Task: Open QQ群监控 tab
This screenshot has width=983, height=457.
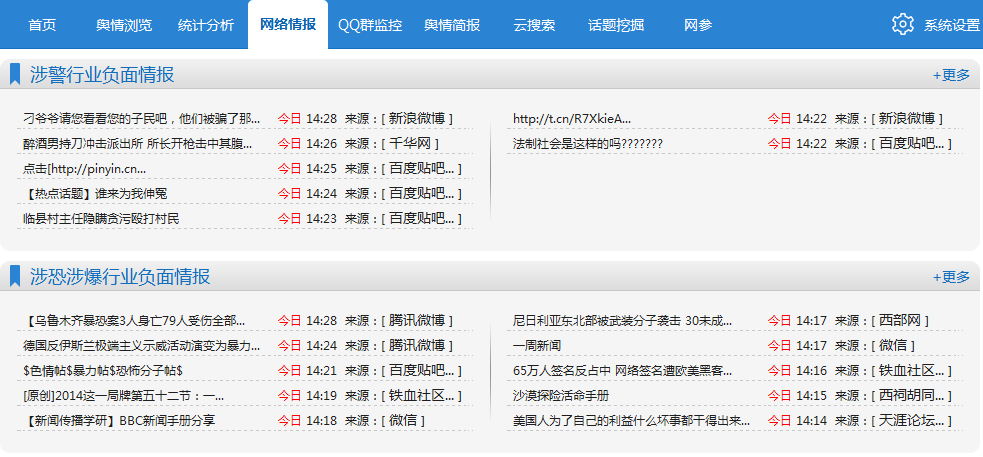Action: tap(370, 25)
